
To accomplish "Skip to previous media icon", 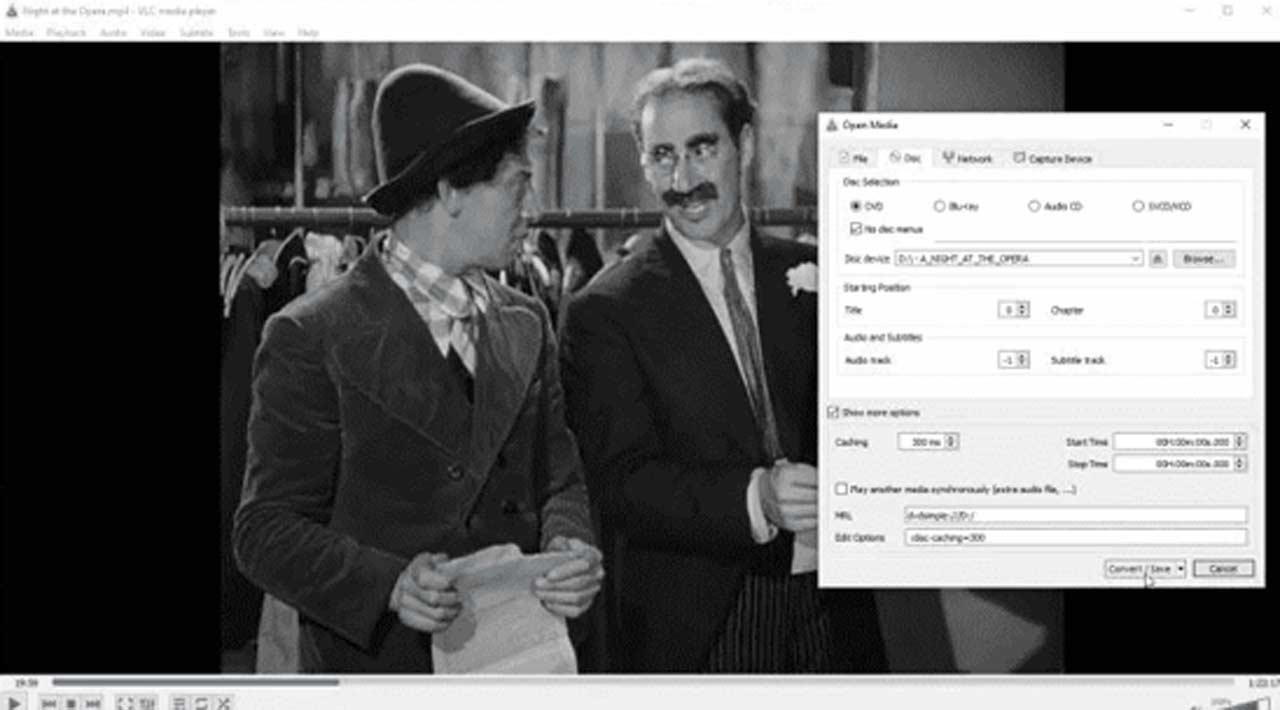I will (x=48, y=704).
